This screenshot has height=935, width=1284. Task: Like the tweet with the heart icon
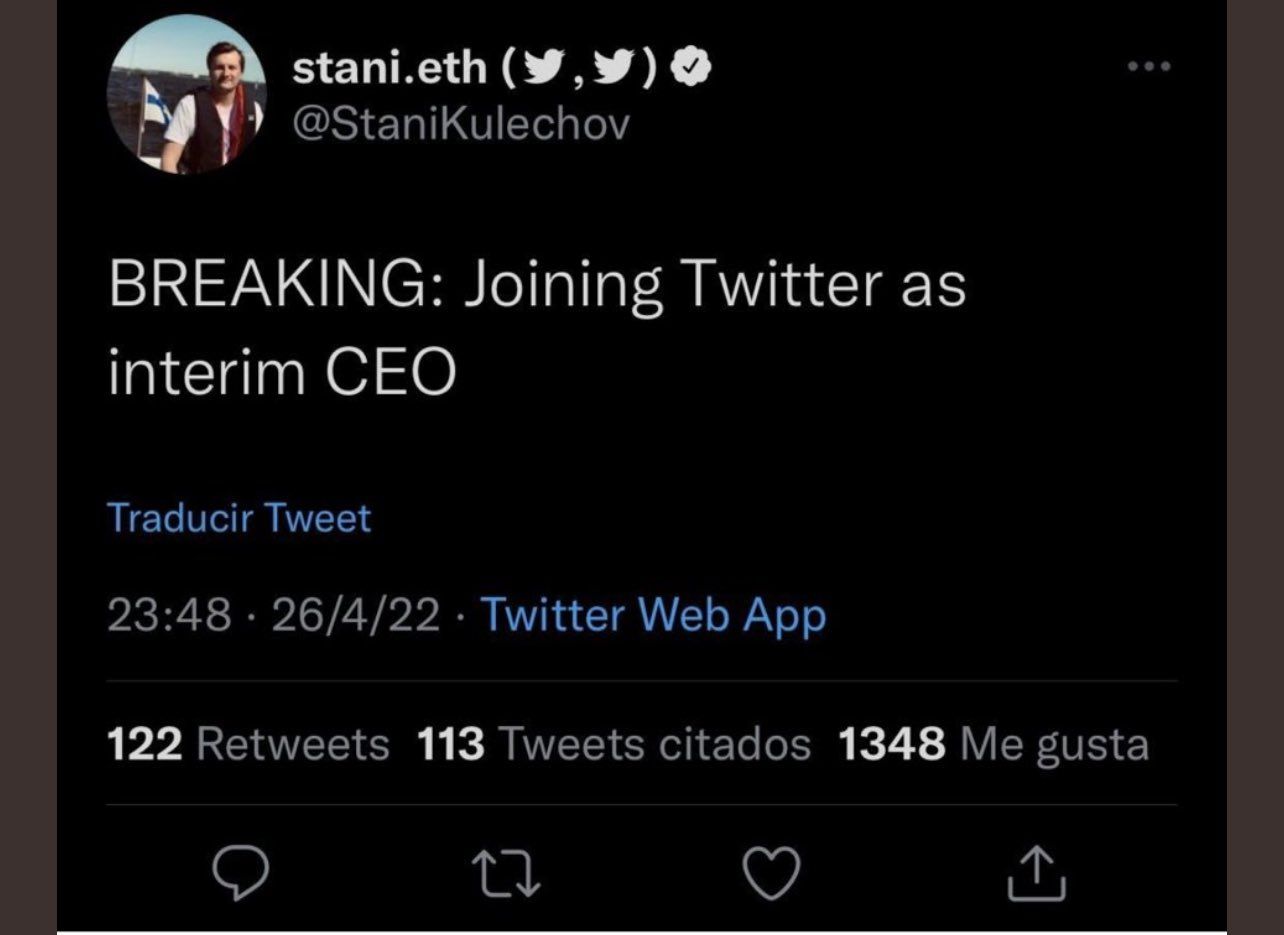(x=773, y=873)
